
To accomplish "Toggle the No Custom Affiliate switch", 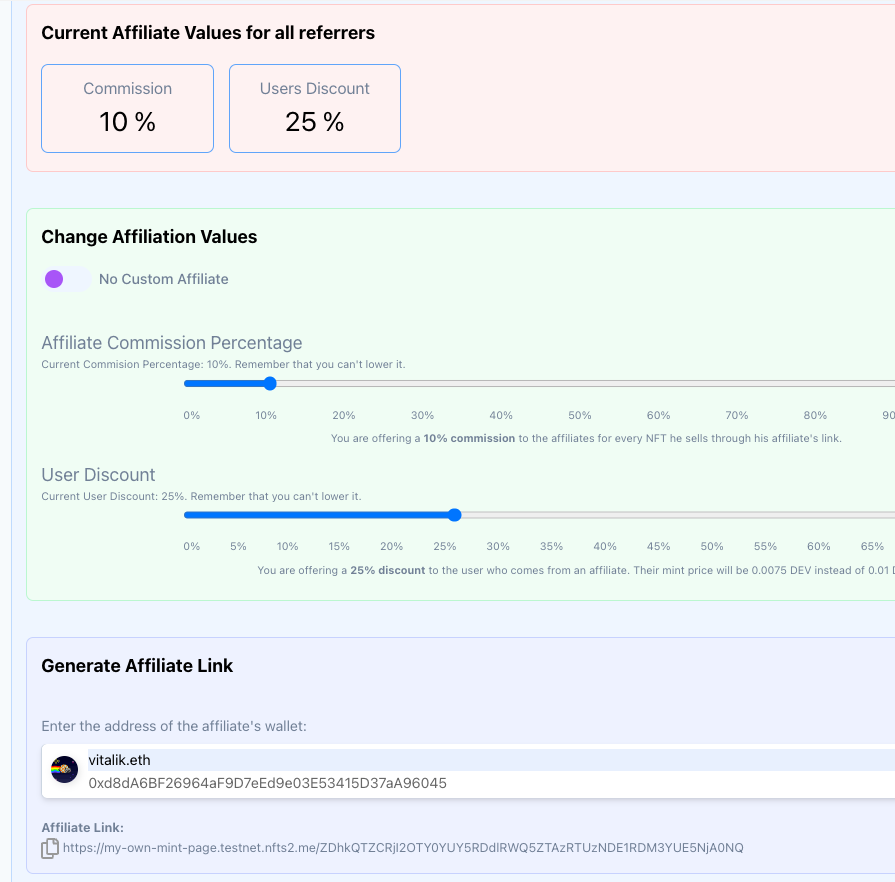I will (66, 279).
